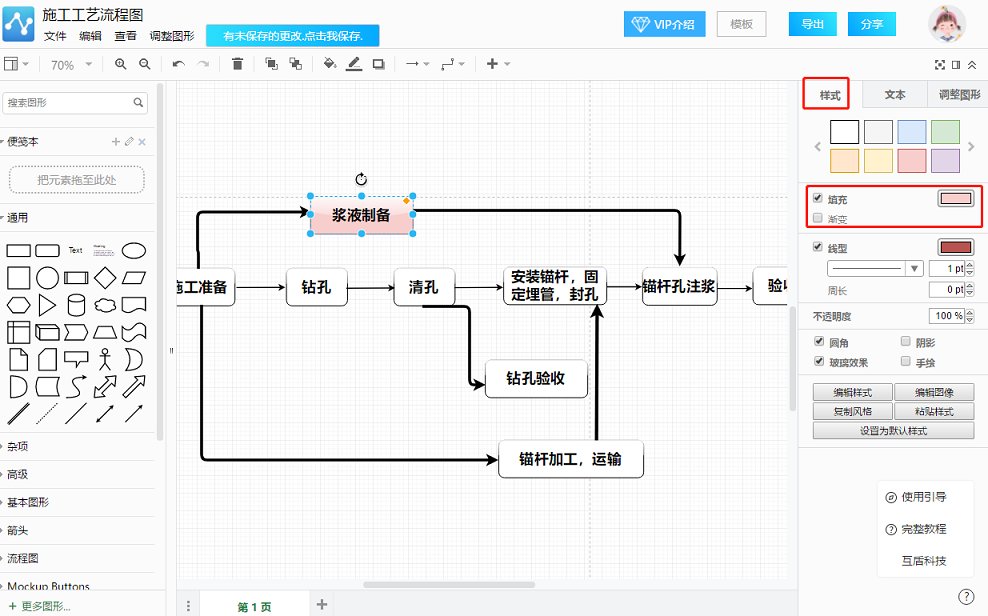Open the zoom level 70% dropdown
Screen dimensions: 988x616
pos(70,64)
